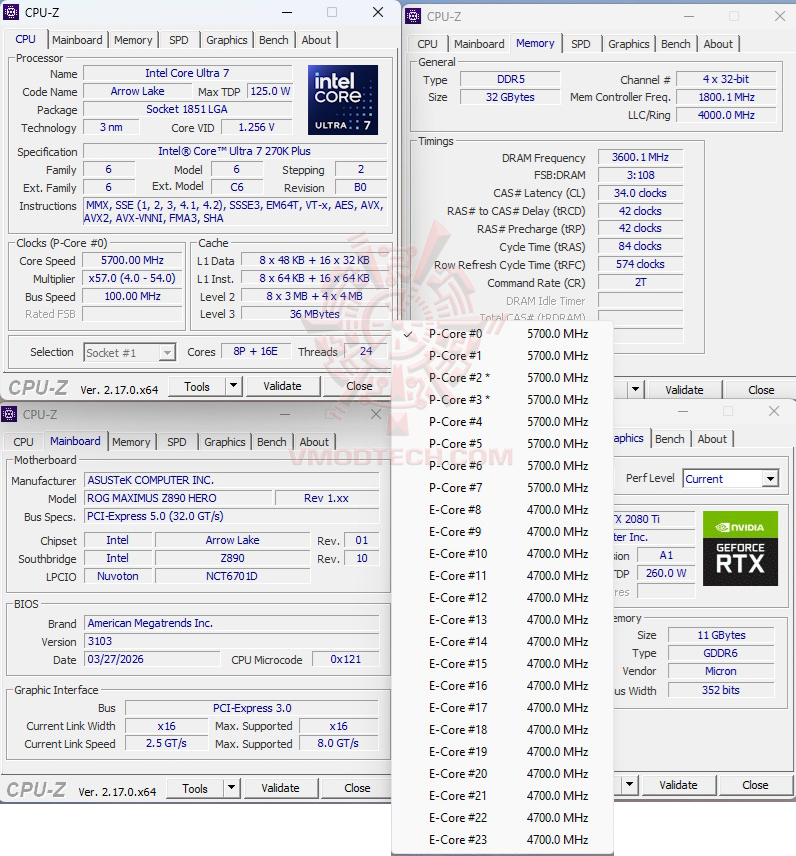Select checked P-Core #0 in the core list
This screenshot has width=796, height=856.
(502, 334)
